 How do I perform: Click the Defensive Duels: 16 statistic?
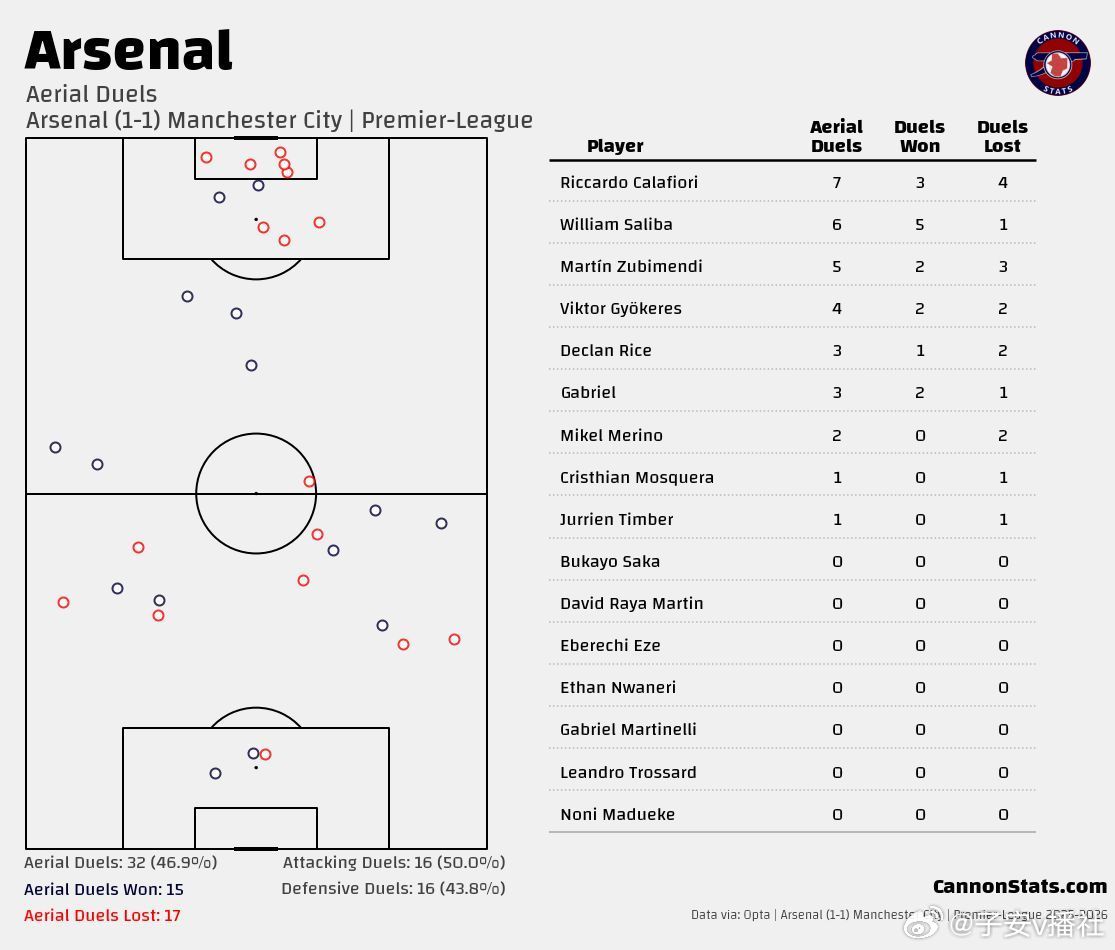(x=393, y=889)
